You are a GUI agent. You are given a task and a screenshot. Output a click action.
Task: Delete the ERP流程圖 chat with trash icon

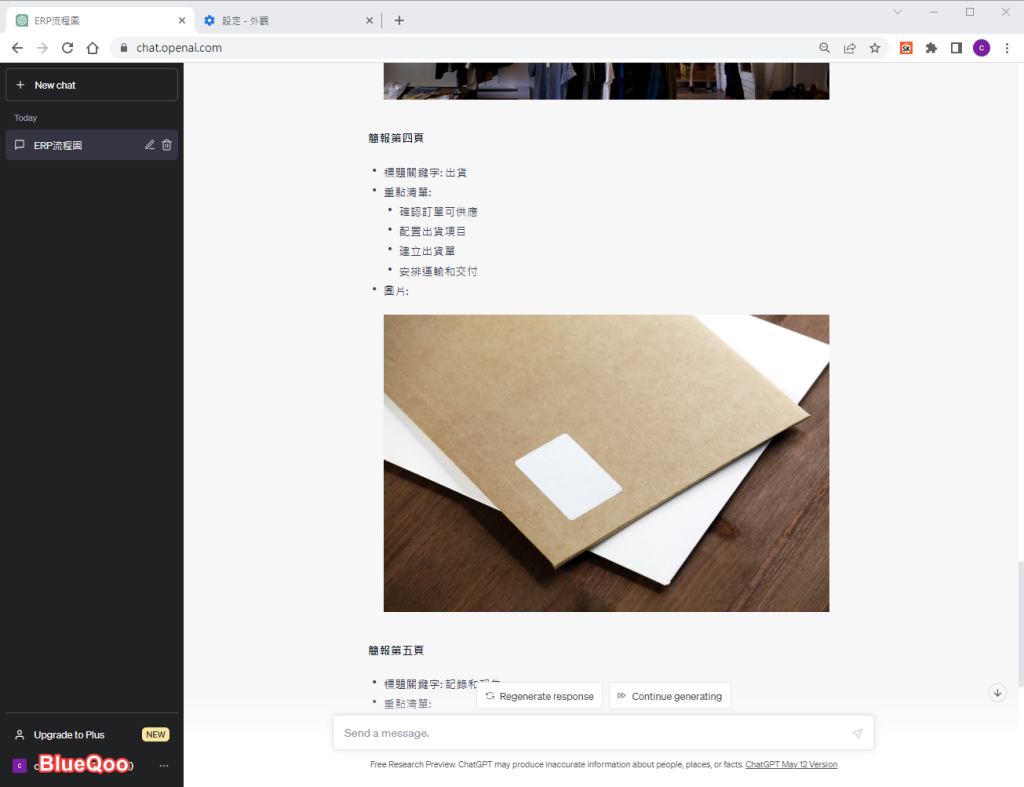coord(167,145)
